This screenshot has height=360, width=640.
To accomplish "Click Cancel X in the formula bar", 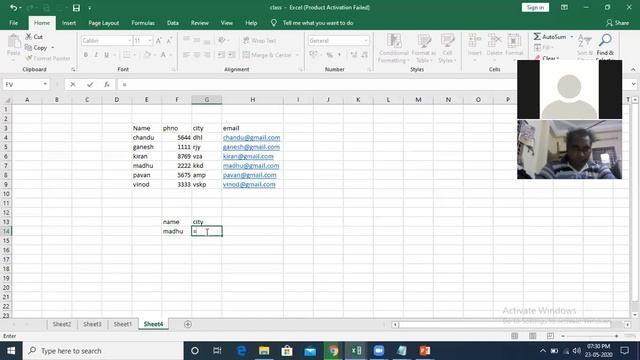I will pos(73,84).
